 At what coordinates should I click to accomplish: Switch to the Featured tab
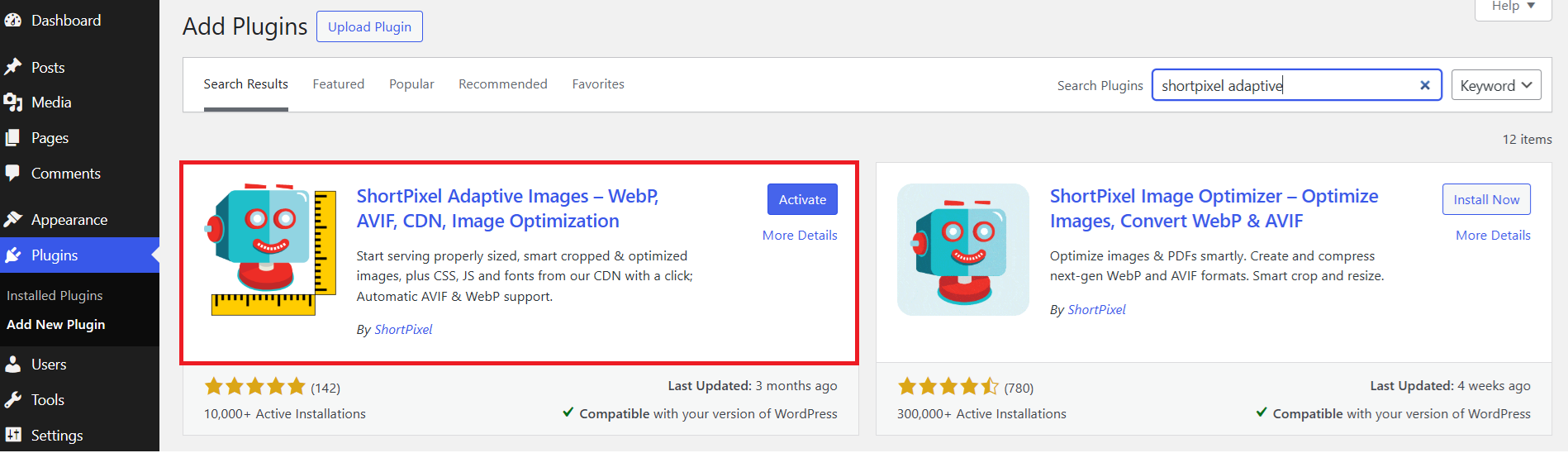tap(339, 84)
